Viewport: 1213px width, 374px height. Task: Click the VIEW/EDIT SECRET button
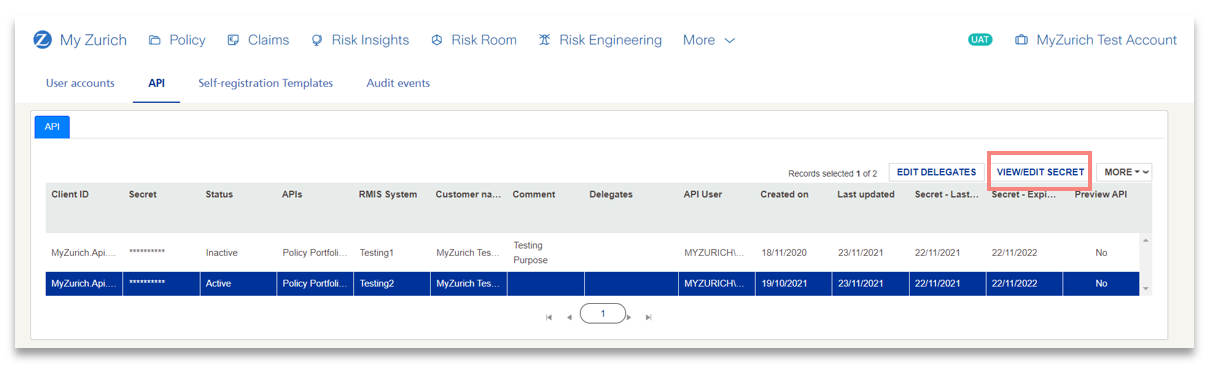pos(1040,172)
